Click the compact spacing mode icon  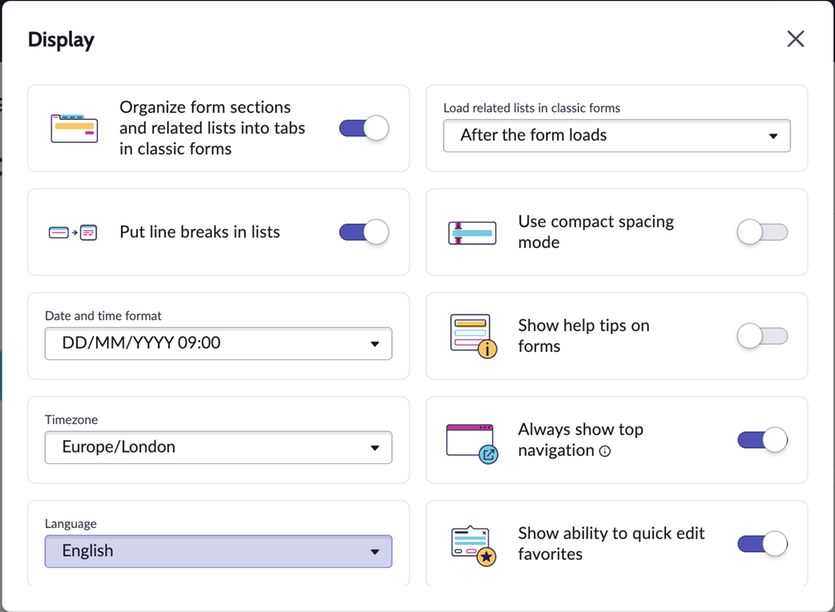(x=472, y=233)
